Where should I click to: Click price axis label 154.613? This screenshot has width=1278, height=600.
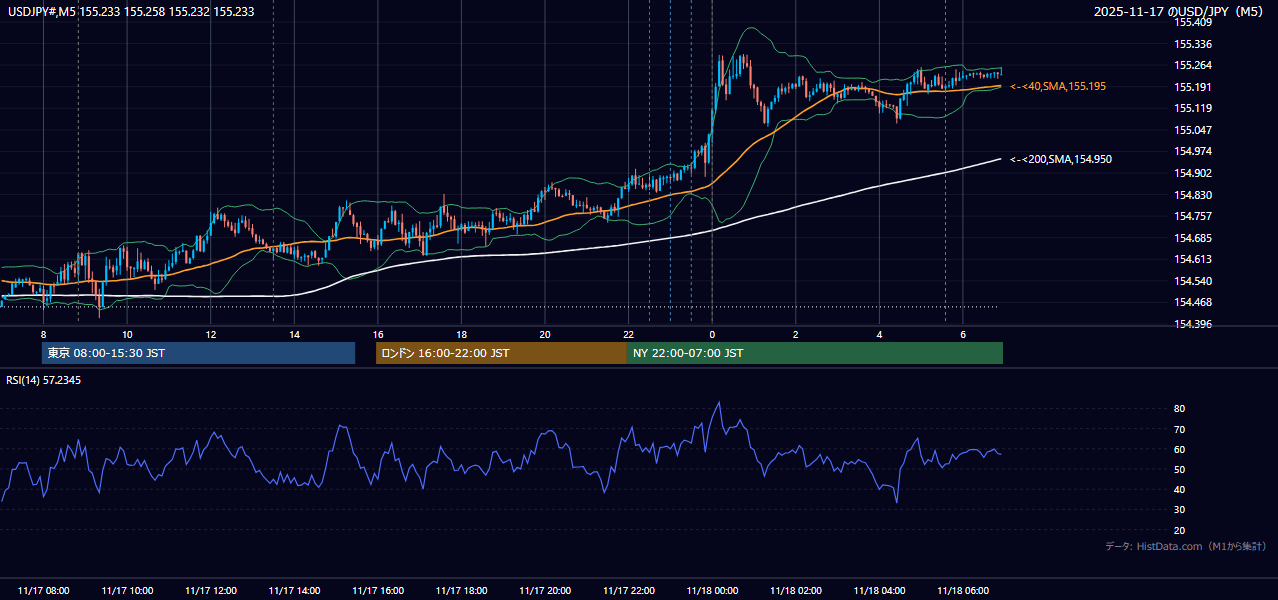tap(1193, 259)
